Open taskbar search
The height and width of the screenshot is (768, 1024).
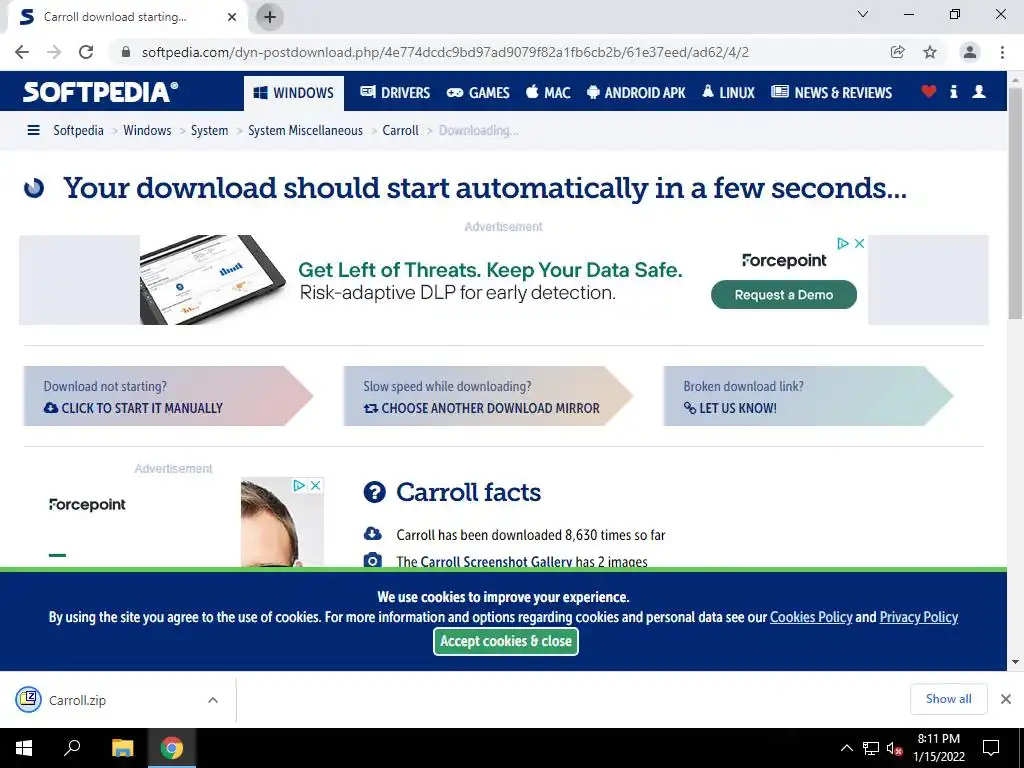tap(72, 748)
